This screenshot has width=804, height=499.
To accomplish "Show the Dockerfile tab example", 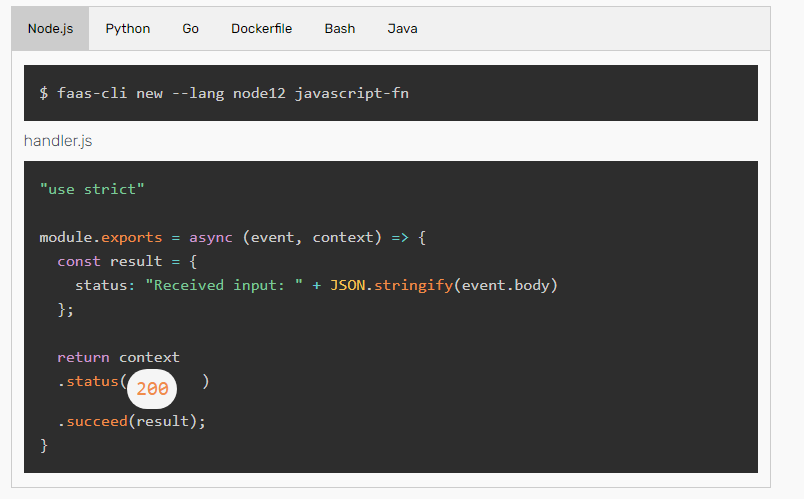I will pos(261,29).
